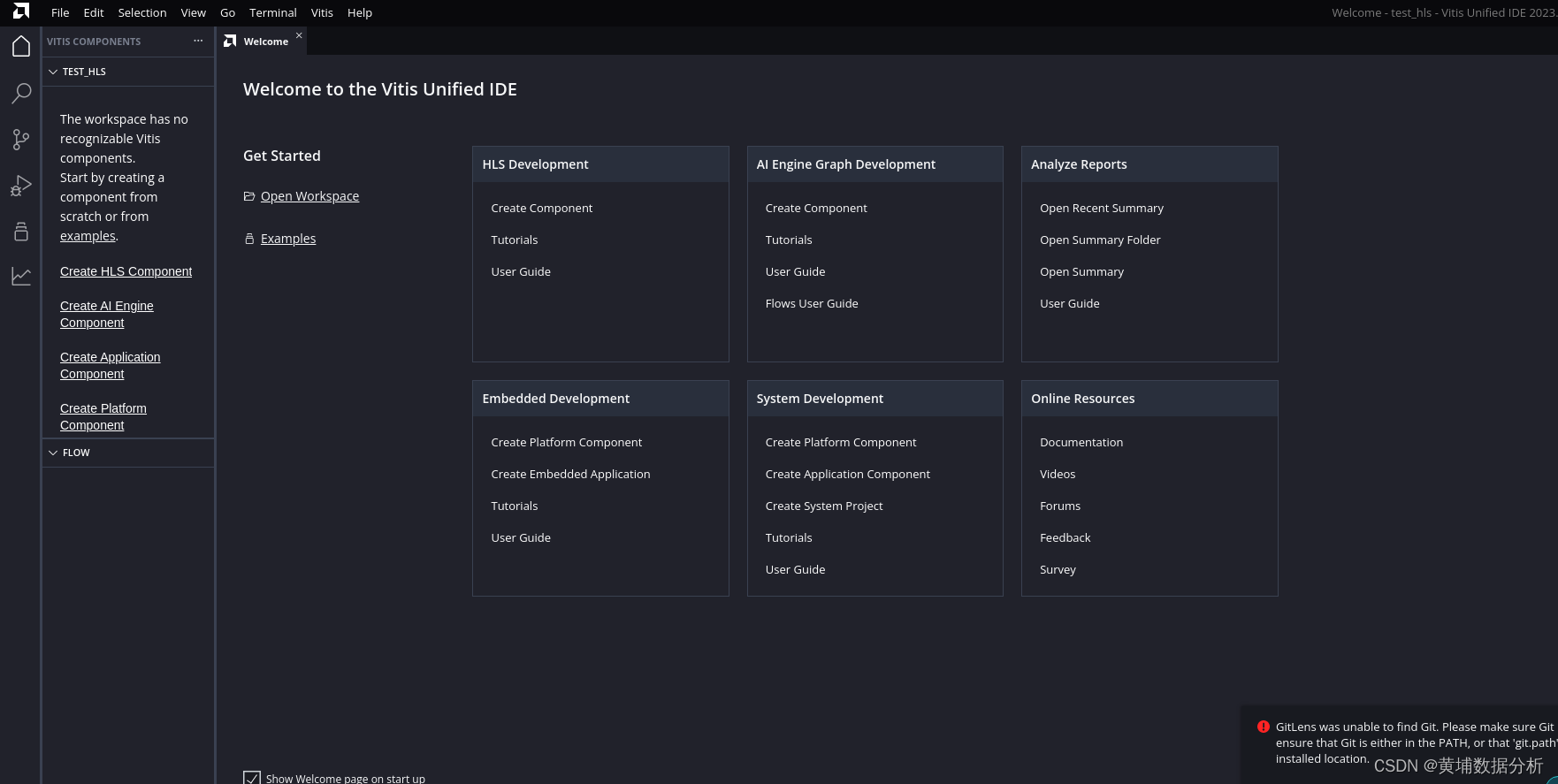Open Tutorials under AI Engine Graph Development

coord(789,240)
